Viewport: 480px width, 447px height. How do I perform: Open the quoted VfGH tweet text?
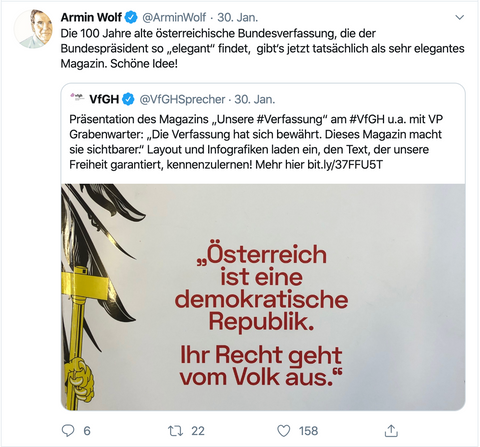click(x=256, y=142)
